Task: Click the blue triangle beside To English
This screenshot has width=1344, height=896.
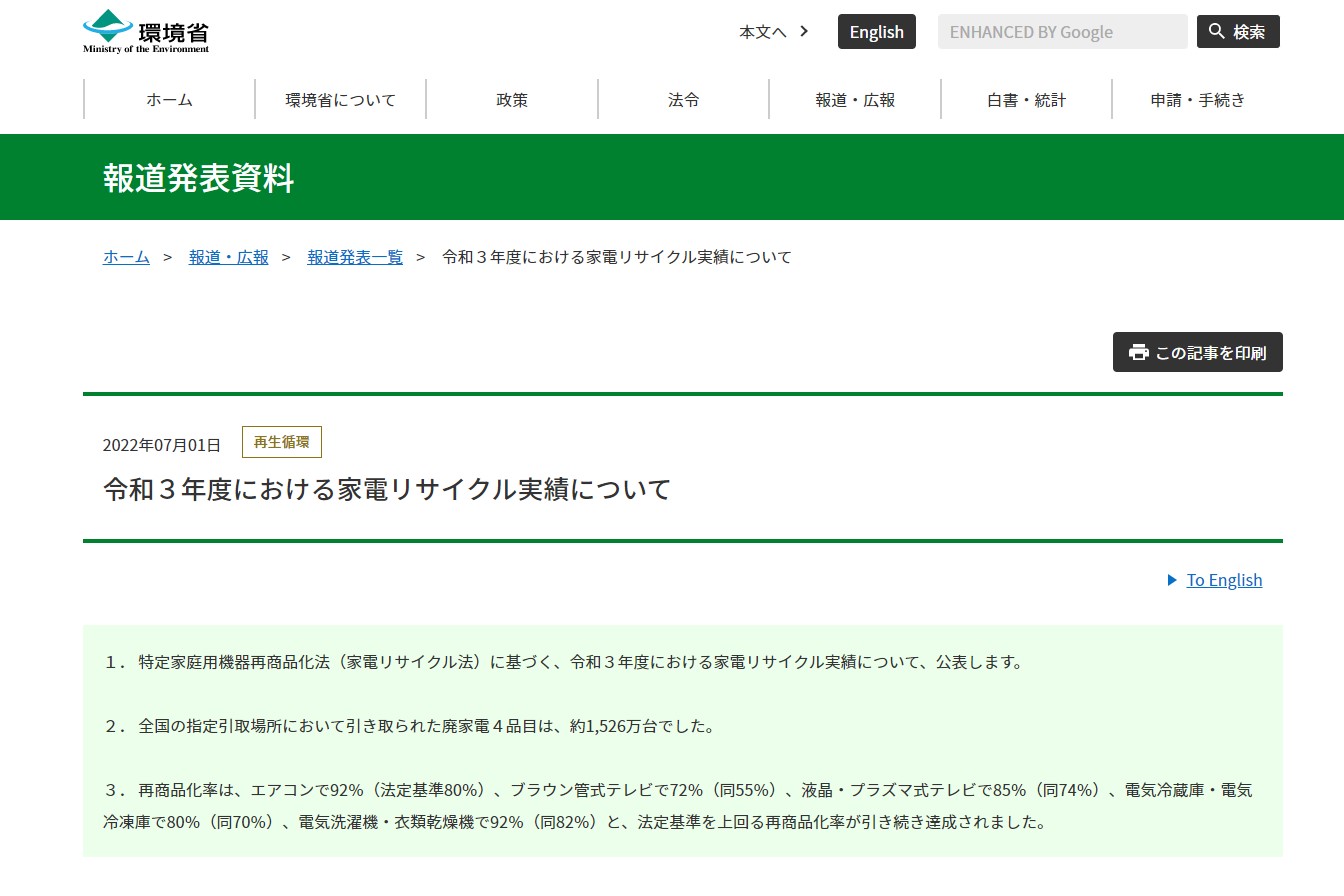Action: (1172, 580)
